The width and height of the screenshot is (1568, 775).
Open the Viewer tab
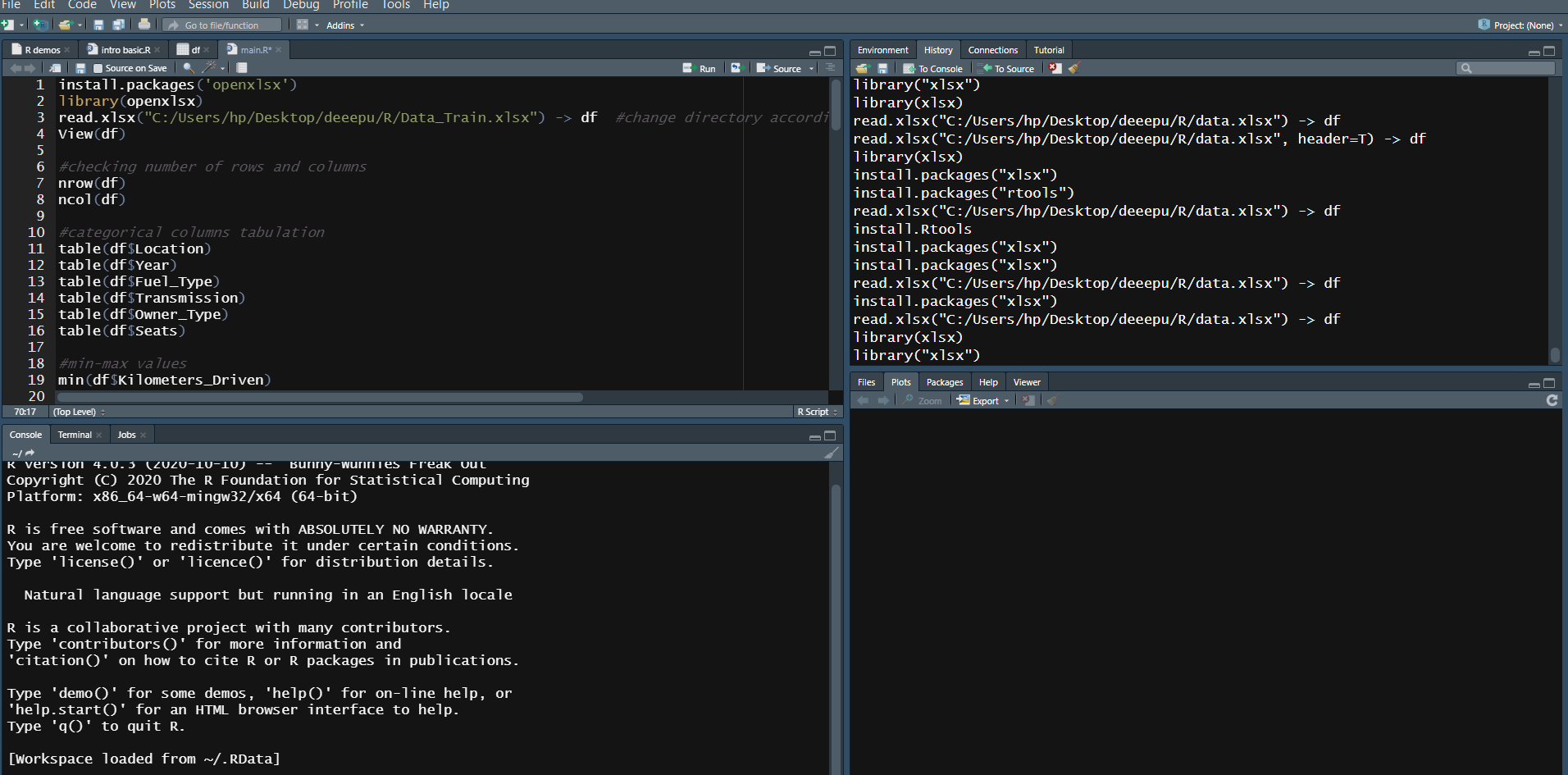1027,382
